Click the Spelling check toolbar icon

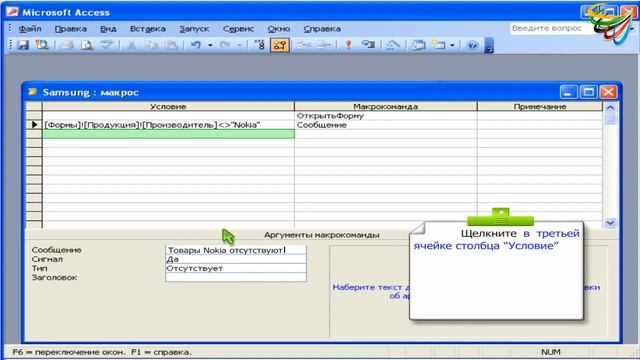(107, 45)
